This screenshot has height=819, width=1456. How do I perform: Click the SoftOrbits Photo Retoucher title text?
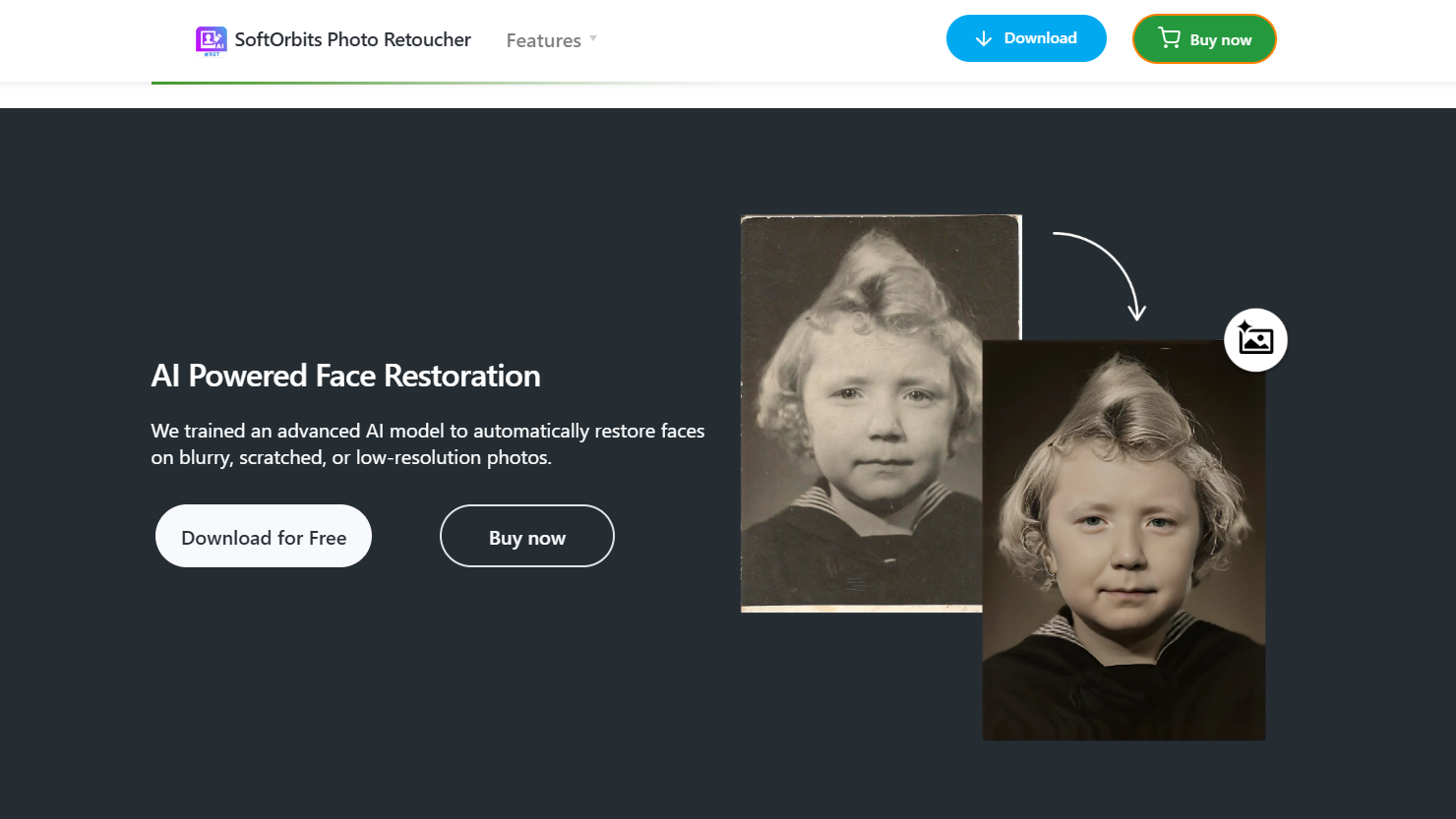click(x=352, y=39)
